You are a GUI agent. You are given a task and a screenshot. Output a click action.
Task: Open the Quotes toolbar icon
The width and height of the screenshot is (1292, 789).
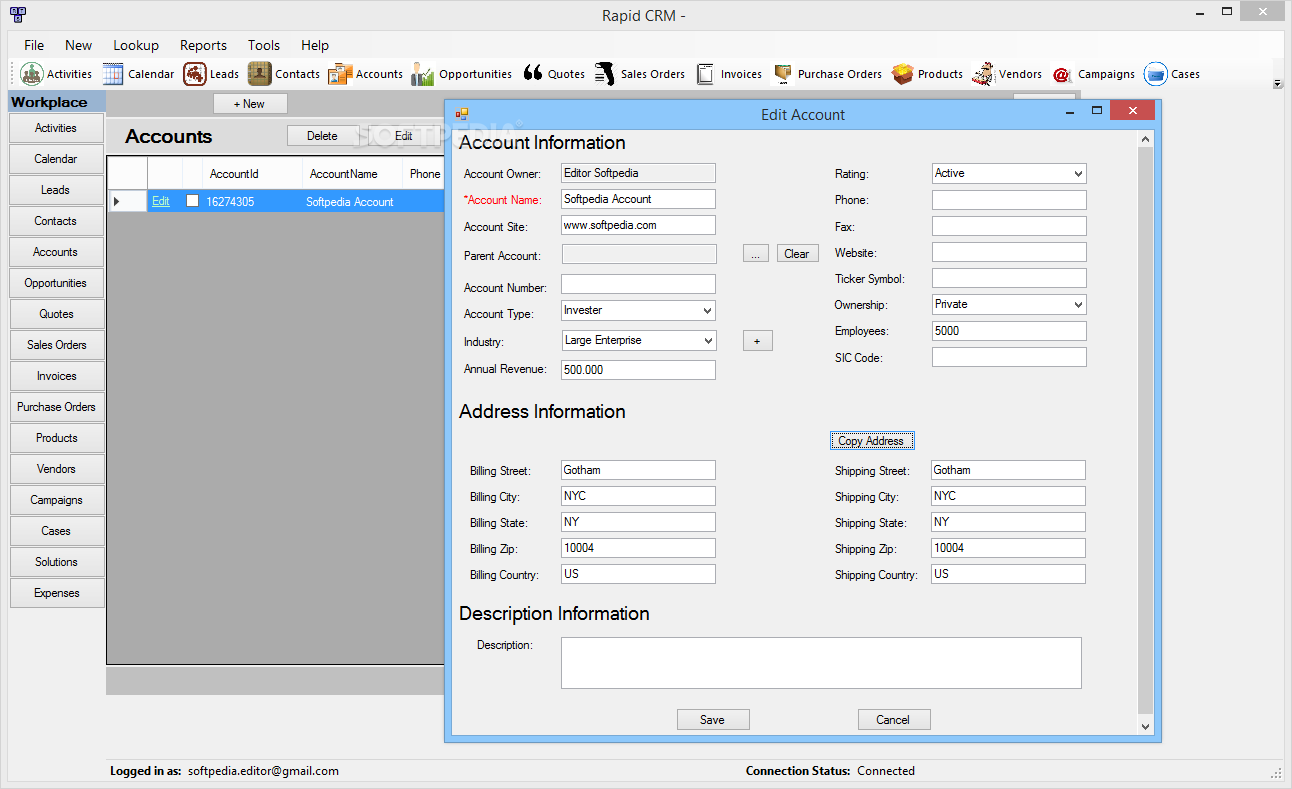coord(554,74)
